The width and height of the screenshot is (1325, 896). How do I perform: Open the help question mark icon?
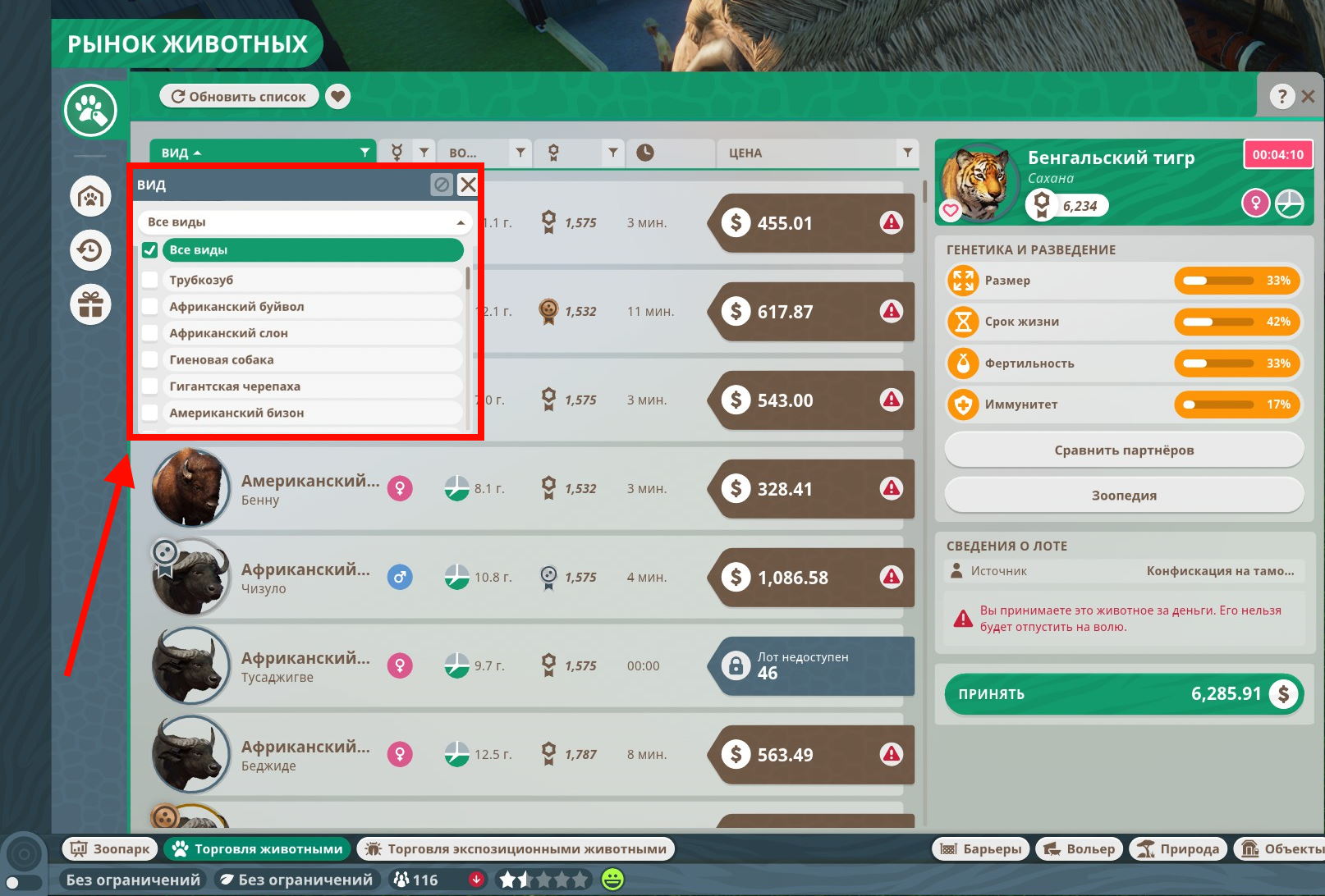point(1281,97)
